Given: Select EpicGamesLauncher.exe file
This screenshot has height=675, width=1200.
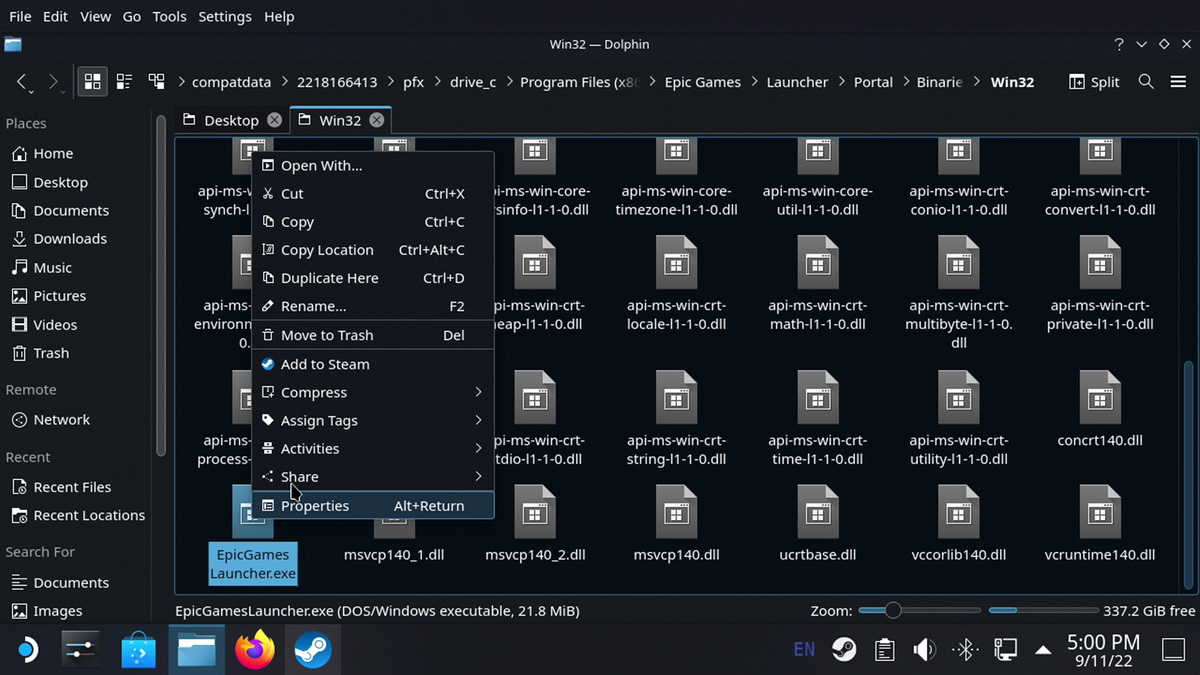Looking at the screenshot, I should 253,534.
